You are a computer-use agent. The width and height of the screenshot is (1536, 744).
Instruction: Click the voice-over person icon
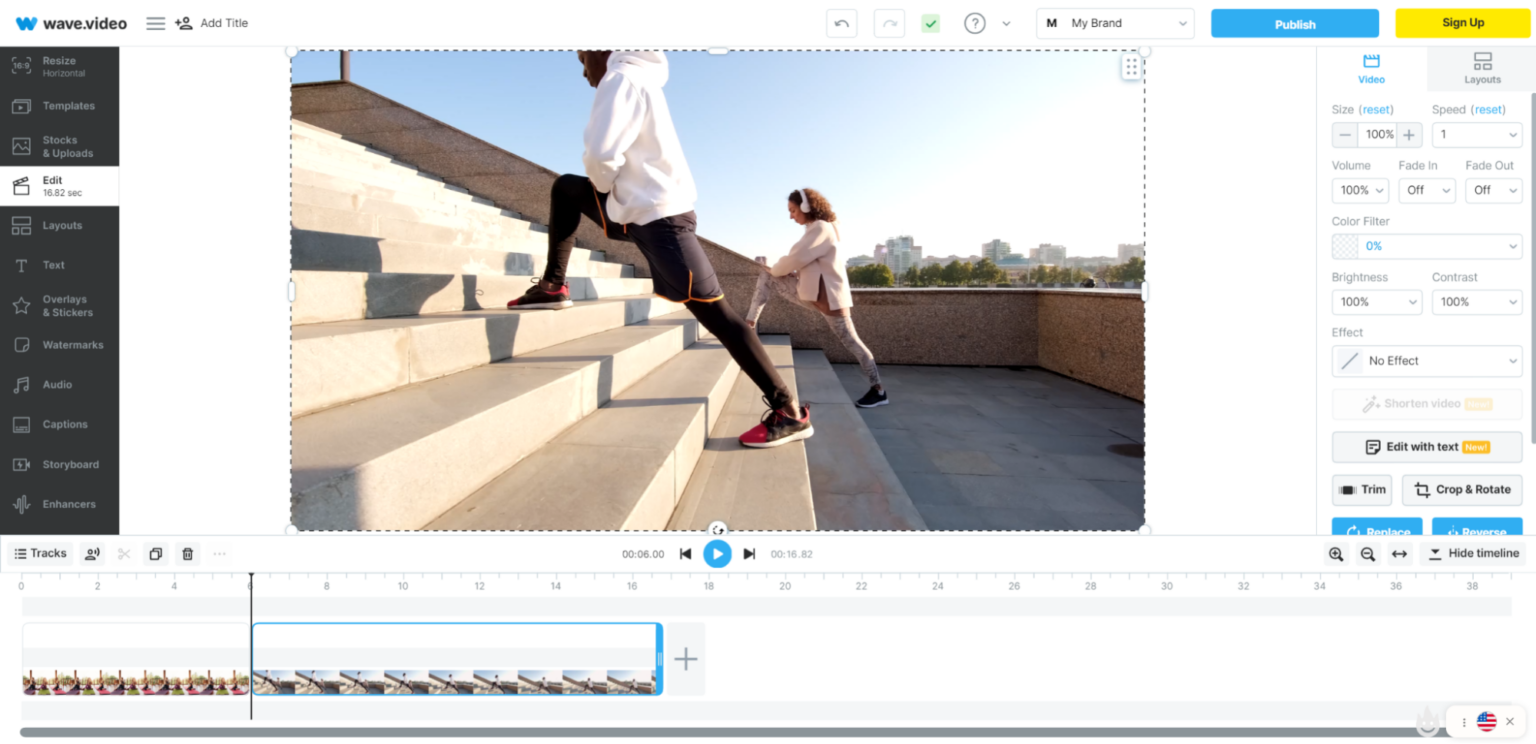(92, 554)
